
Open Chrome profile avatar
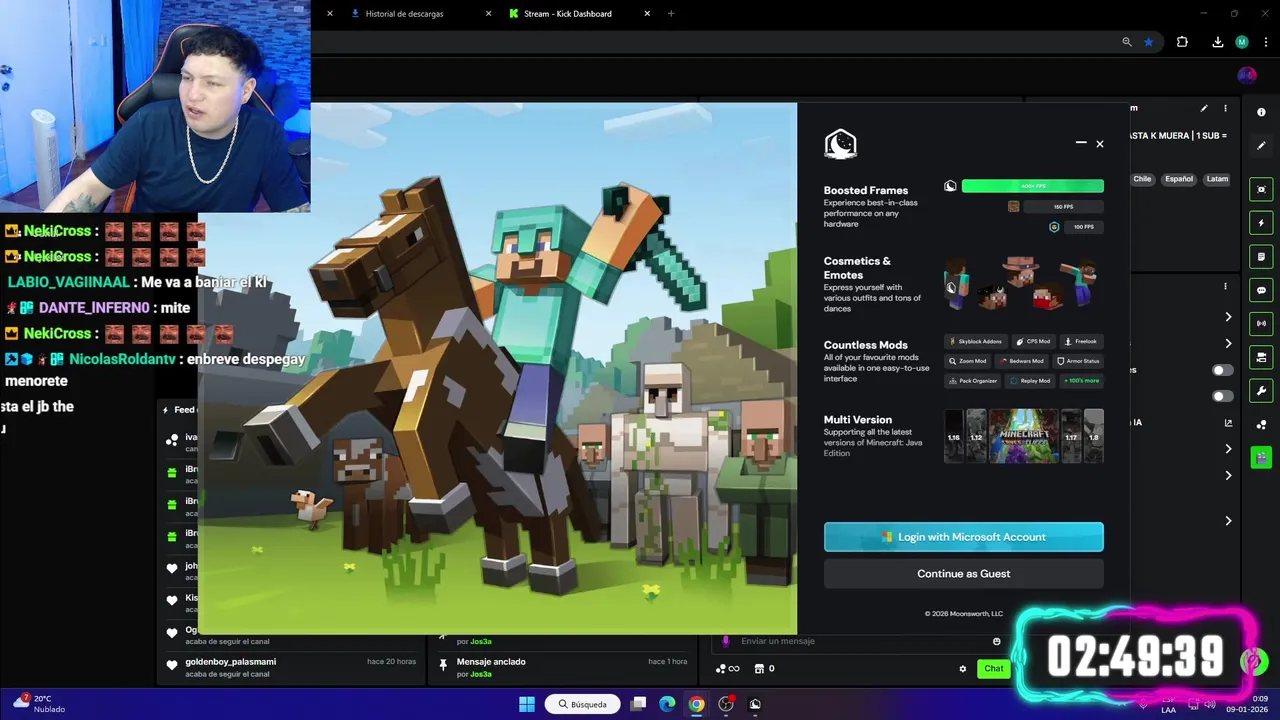1242,42
